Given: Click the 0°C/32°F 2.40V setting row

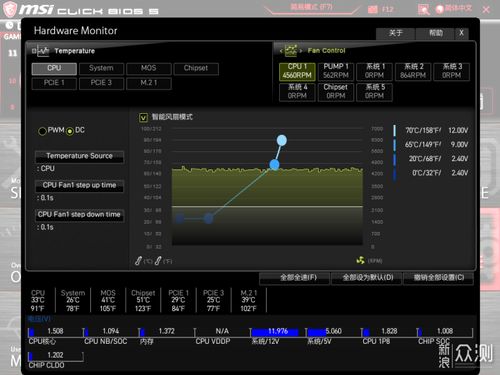Looking at the screenshot, I should [x=431, y=173].
